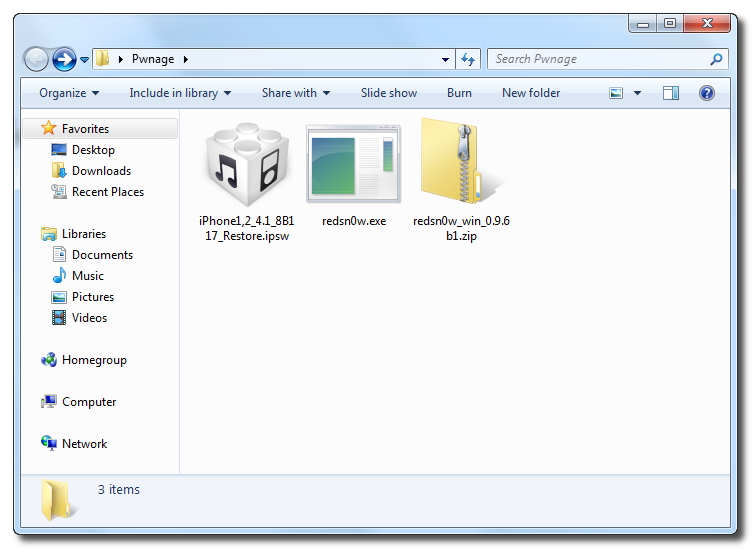Click the Pwnage breadcrumb segment

click(153, 59)
